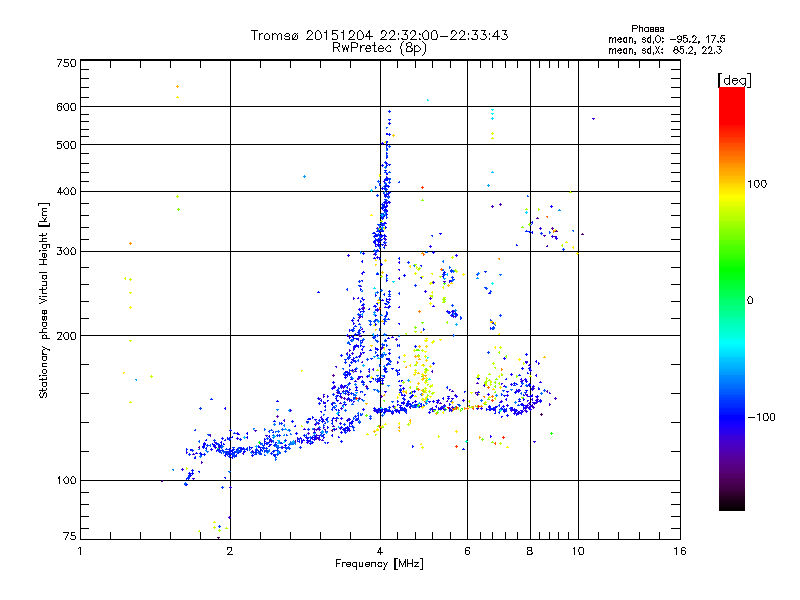The height and width of the screenshot is (600, 800).
Task: Click the y-axis '500' tick label
Action: tap(67, 145)
